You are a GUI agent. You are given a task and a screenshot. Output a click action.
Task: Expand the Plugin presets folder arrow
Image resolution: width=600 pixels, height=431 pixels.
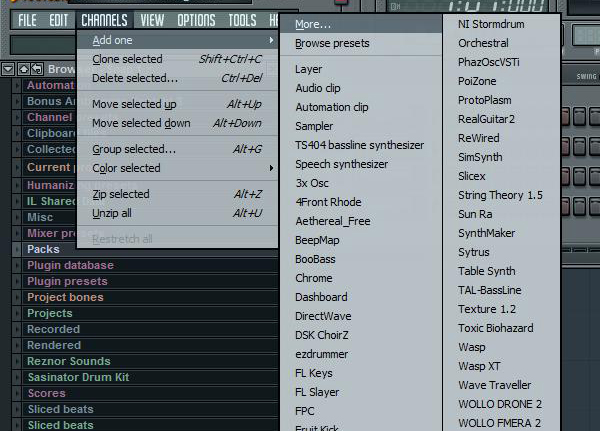click(17, 281)
